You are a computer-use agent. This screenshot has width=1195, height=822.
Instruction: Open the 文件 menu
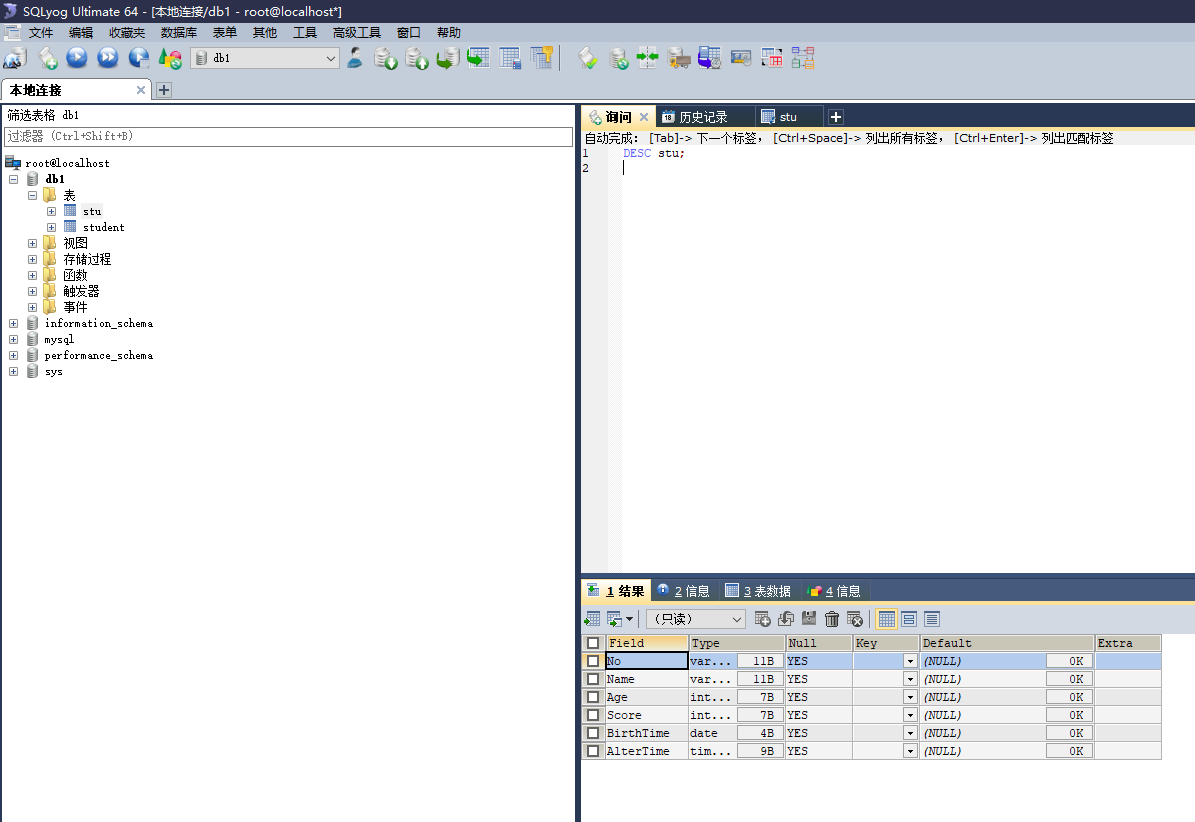pyautogui.click(x=40, y=33)
